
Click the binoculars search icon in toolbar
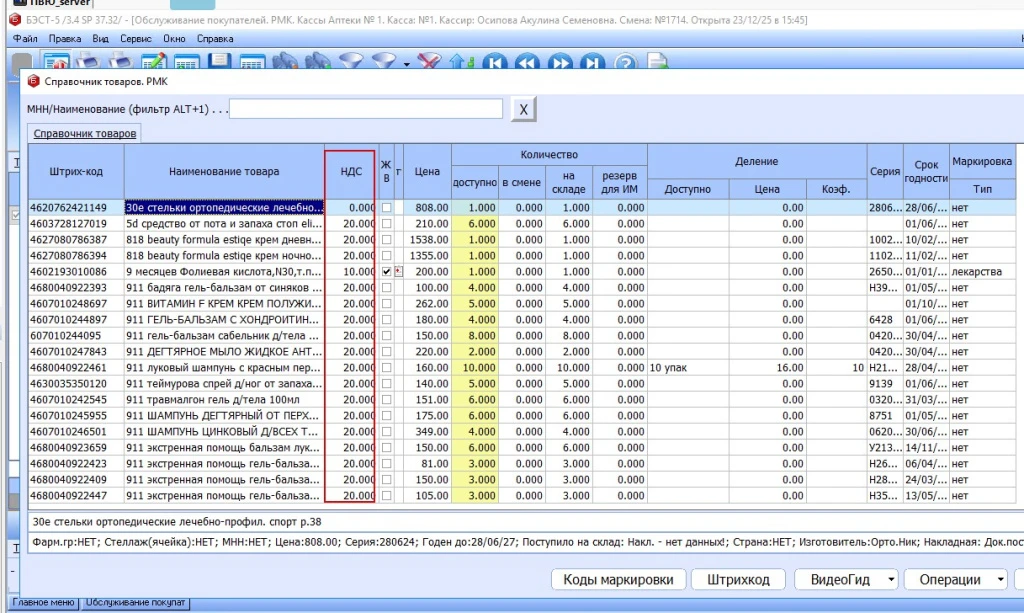coord(287,62)
